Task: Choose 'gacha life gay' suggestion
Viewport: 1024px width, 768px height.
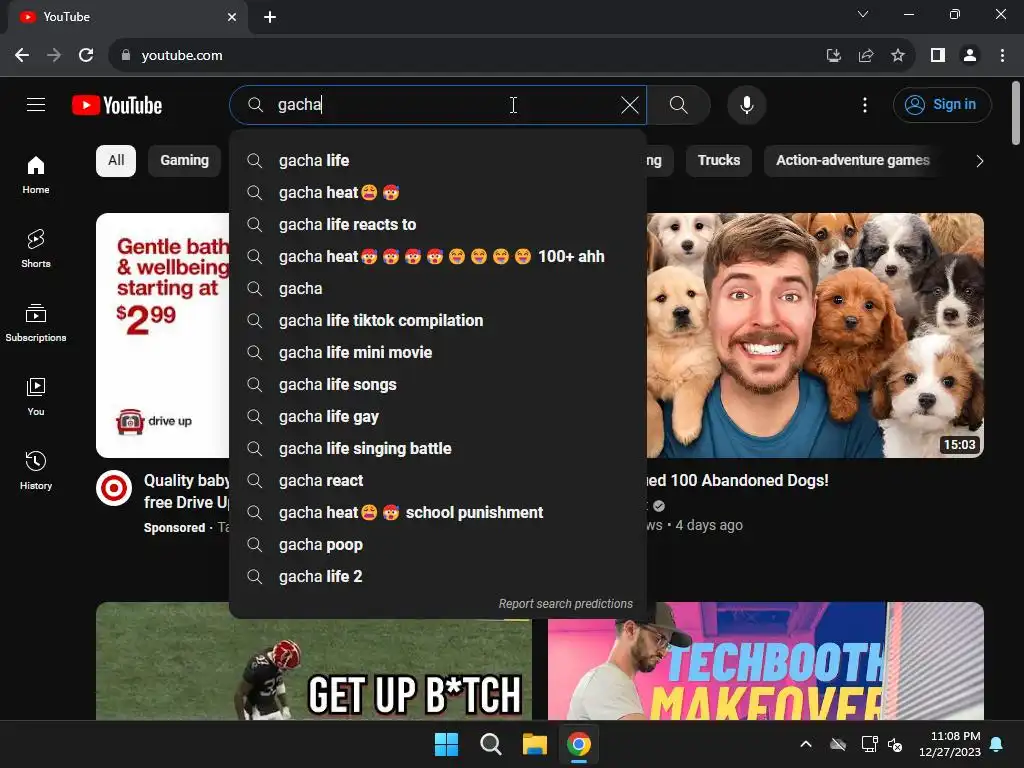Action: click(x=438, y=417)
